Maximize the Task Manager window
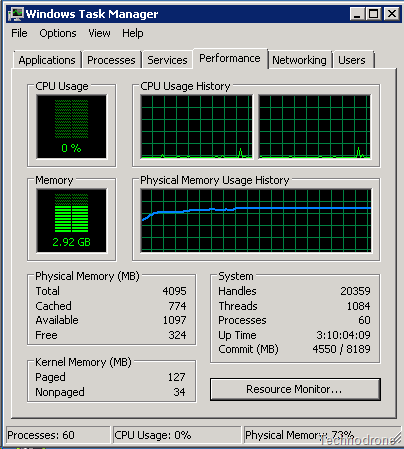This screenshot has height=449, width=404. tap(374, 14)
